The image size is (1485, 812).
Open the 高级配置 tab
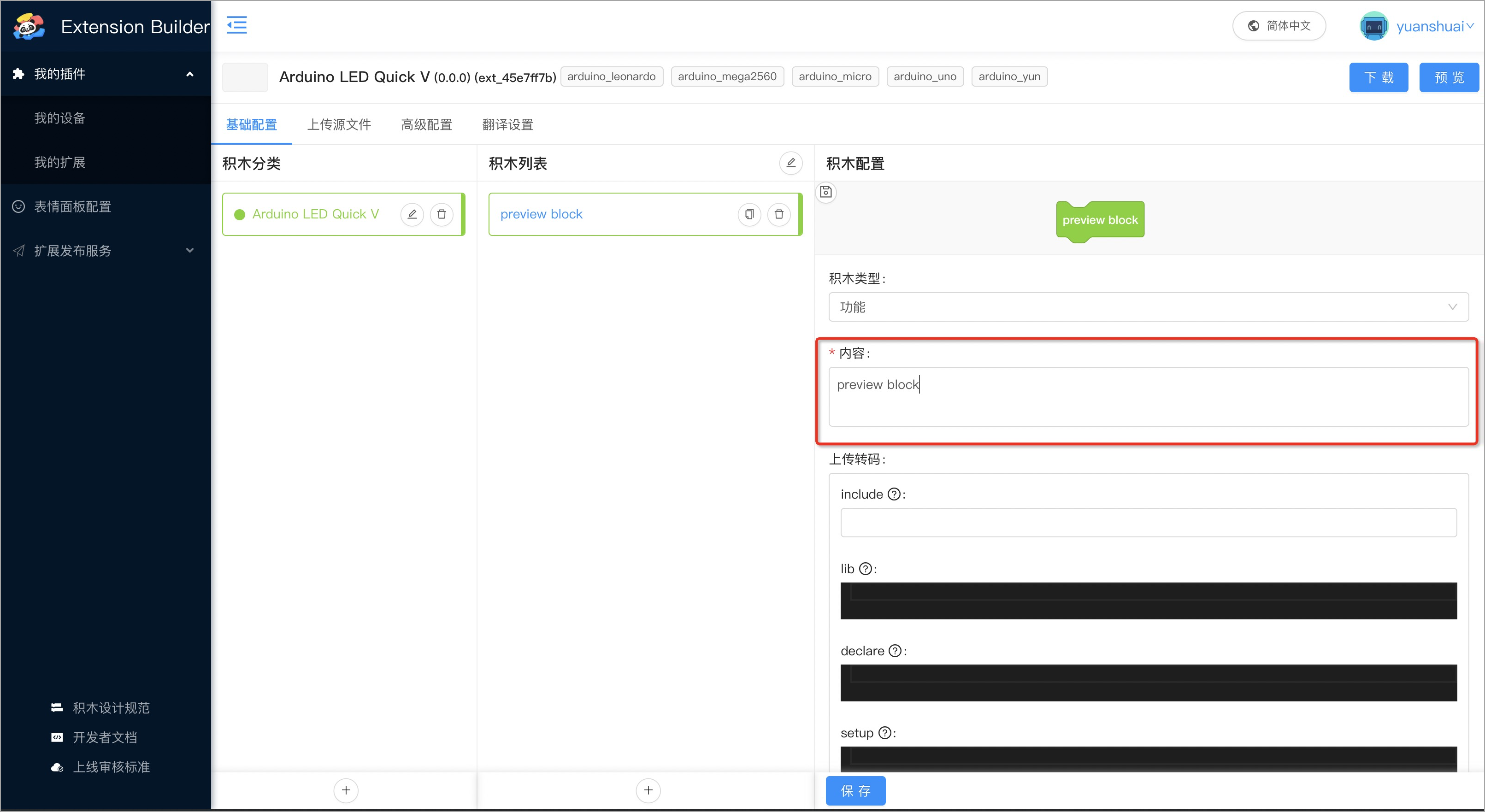pyautogui.click(x=427, y=124)
